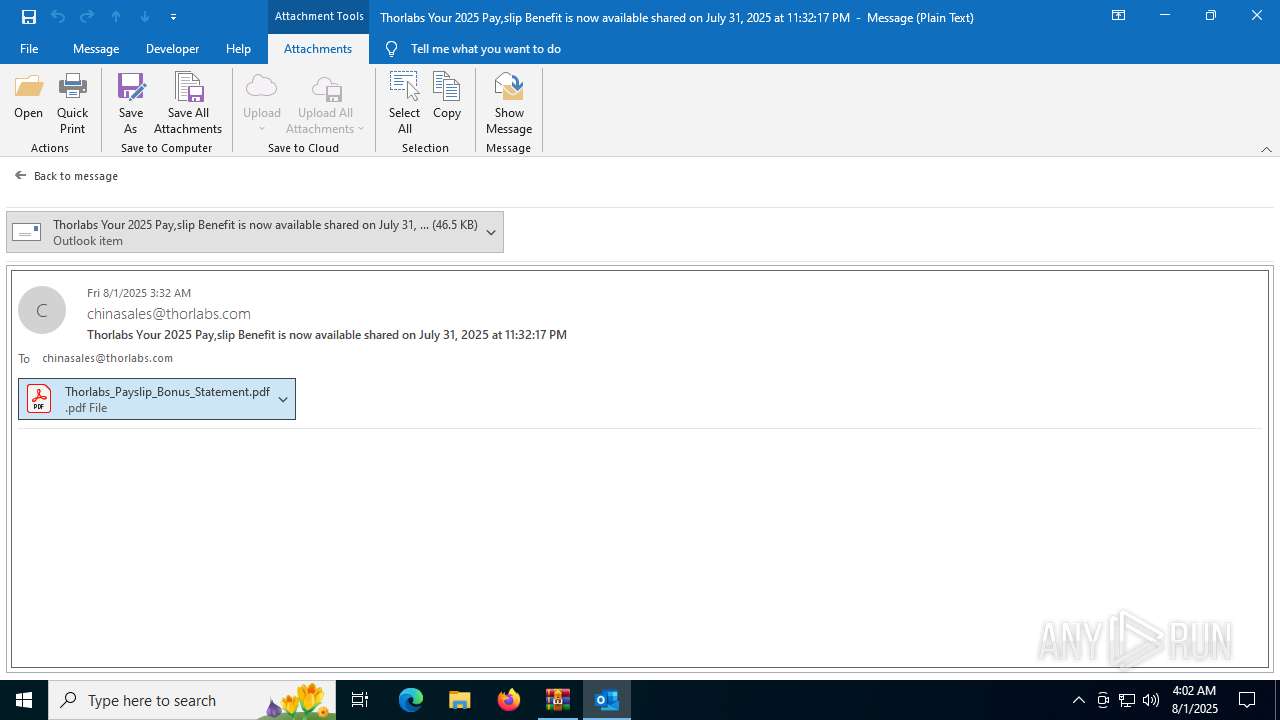The height and width of the screenshot is (720, 1280).
Task: Launch Firefox from taskbar
Action: 509,700
